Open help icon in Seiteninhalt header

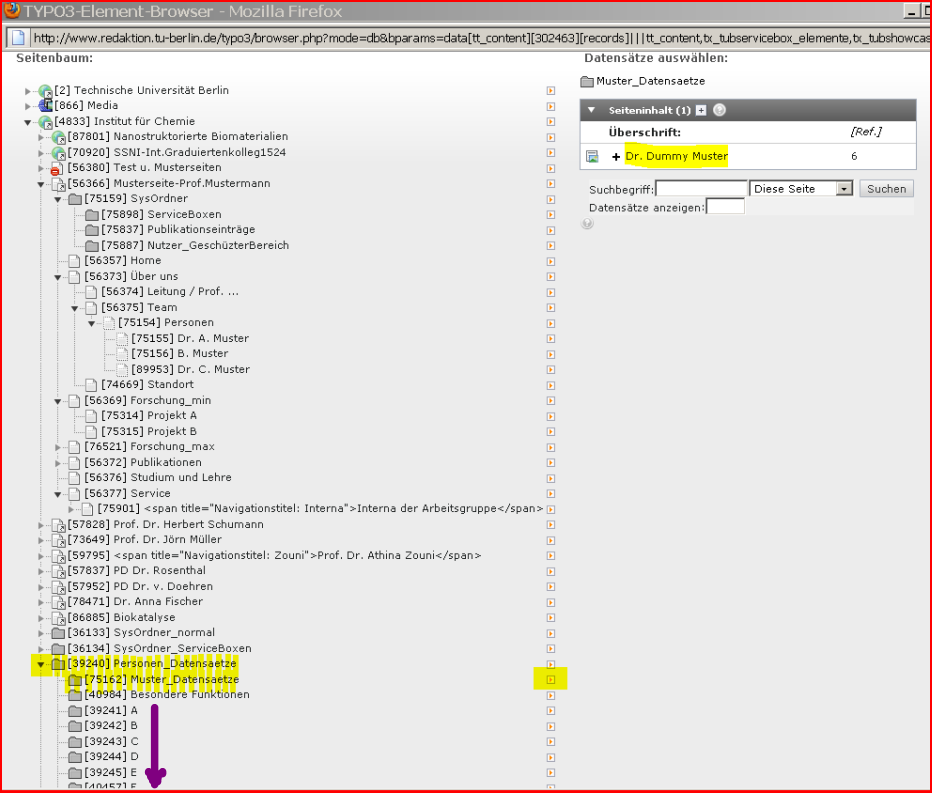click(x=719, y=111)
